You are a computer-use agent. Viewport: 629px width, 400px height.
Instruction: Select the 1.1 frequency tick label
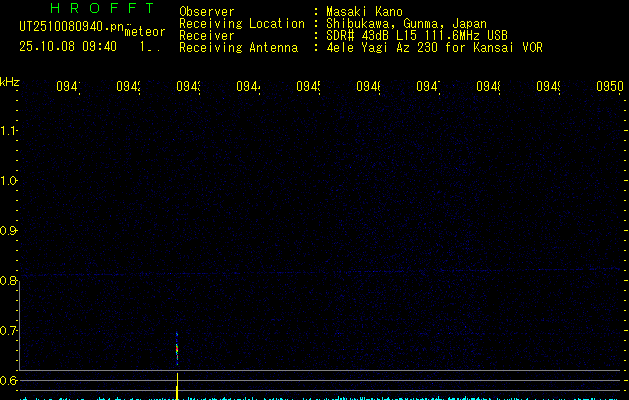tap(9, 131)
